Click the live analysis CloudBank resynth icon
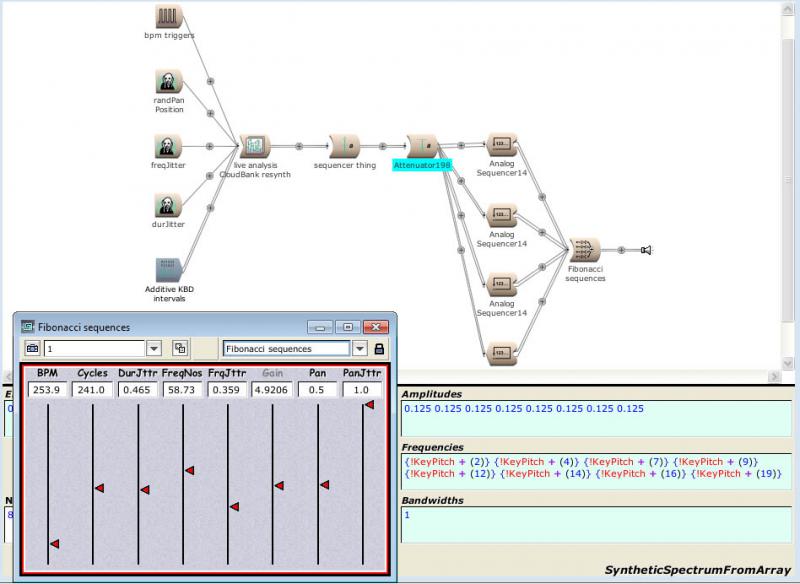This screenshot has width=800, height=584. (255, 146)
